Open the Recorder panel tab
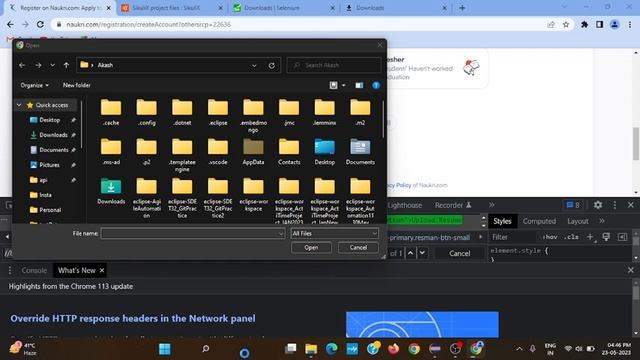 coord(453,205)
